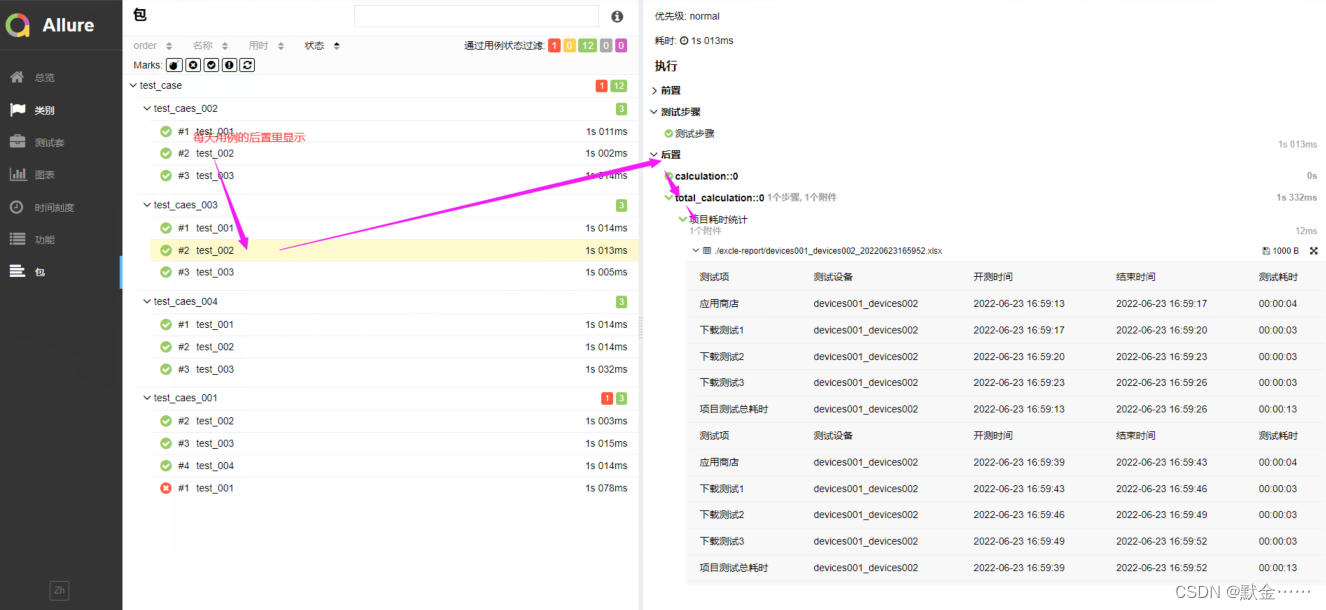This screenshot has width=1326, height=610.
Task: Open failed test_001 row at 1s 078ms
Action: coord(394,488)
